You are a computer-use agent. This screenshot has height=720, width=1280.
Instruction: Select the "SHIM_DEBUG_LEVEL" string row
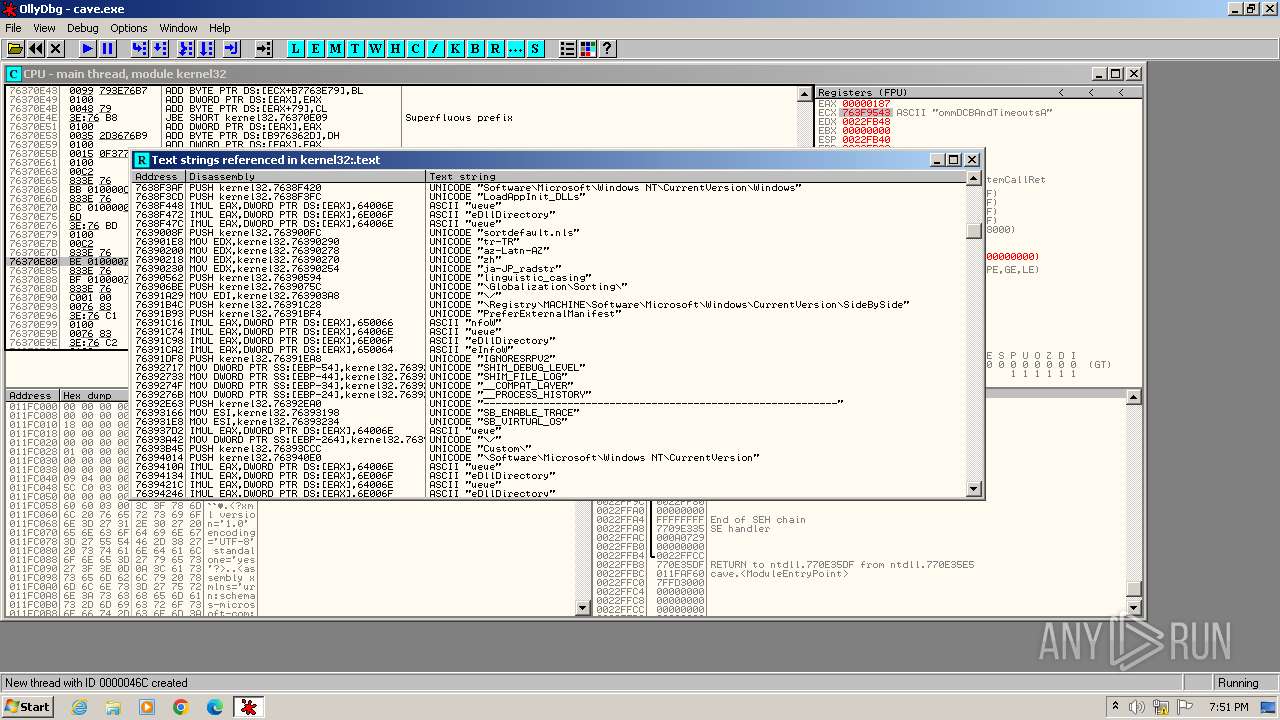tap(550, 368)
